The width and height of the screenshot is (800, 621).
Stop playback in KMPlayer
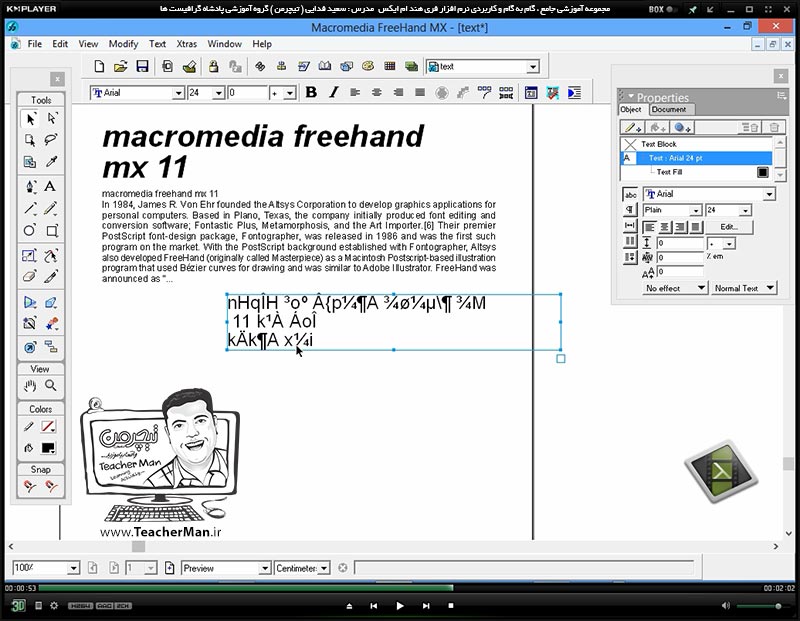[451, 606]
